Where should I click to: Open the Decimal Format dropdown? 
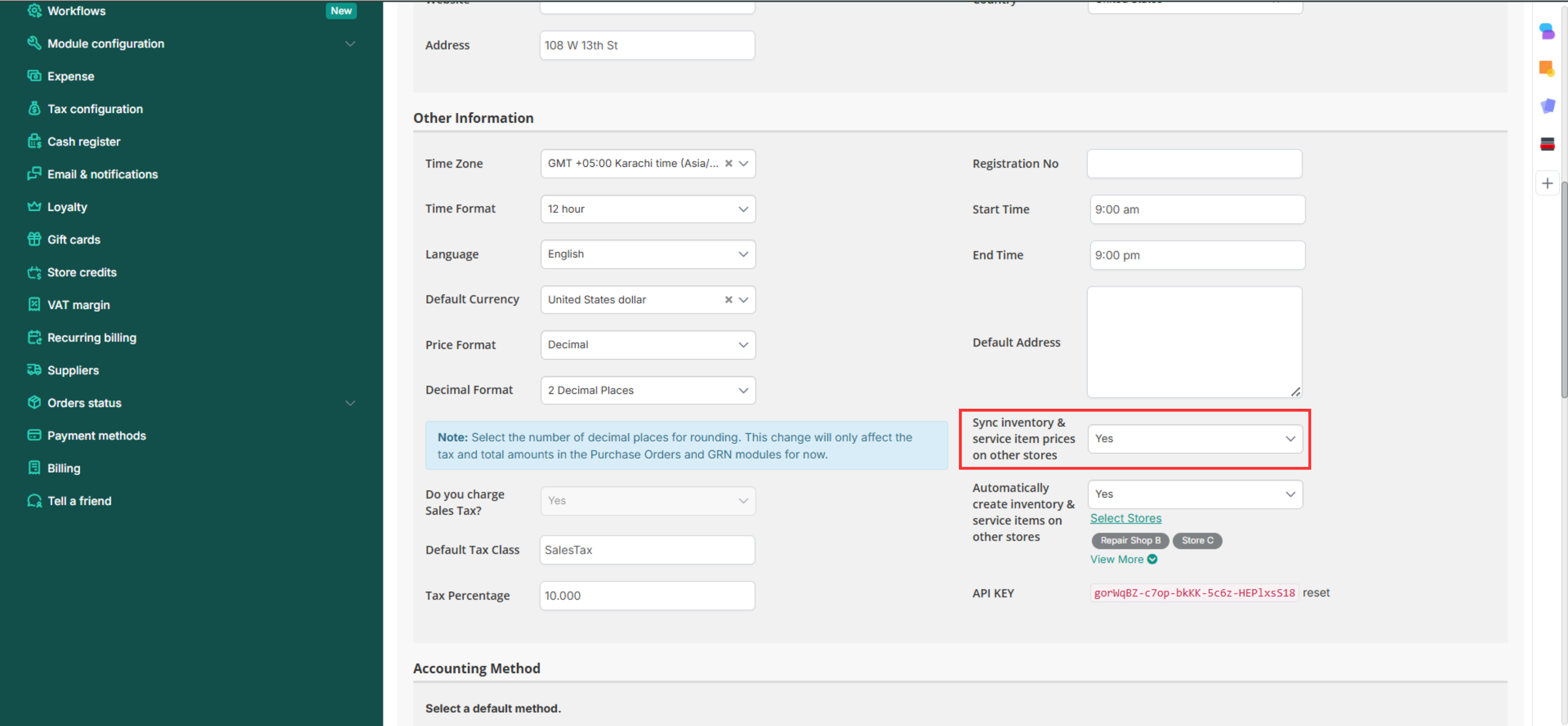[648, 390]
